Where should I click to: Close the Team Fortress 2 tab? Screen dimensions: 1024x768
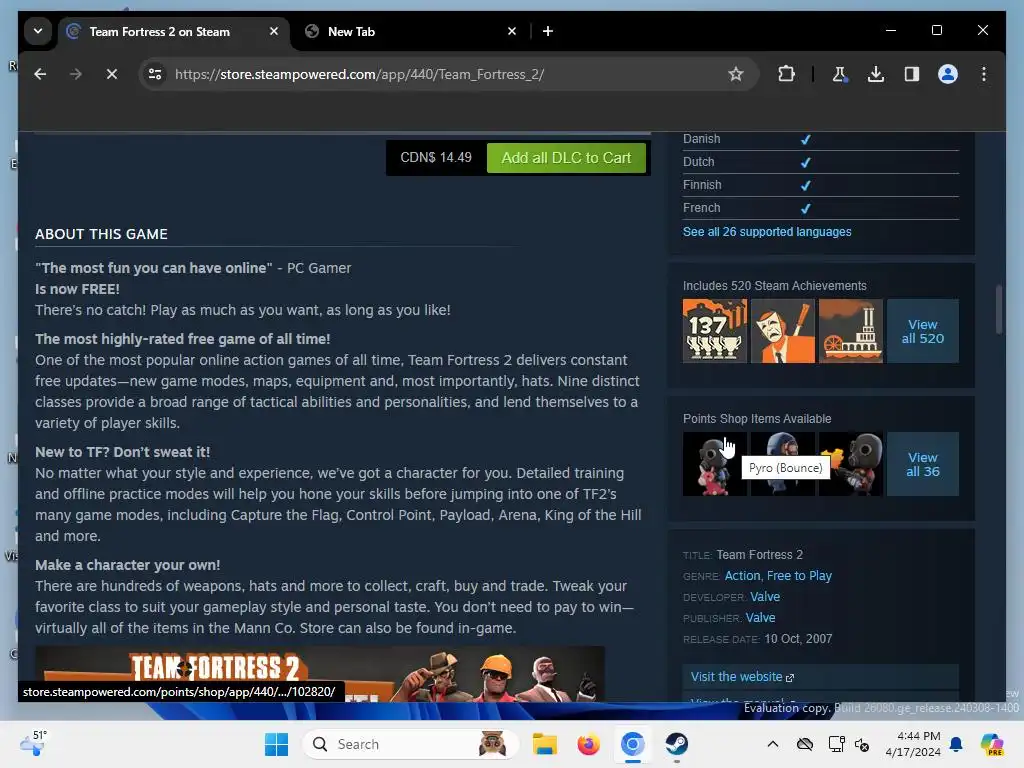coord(274,31)
